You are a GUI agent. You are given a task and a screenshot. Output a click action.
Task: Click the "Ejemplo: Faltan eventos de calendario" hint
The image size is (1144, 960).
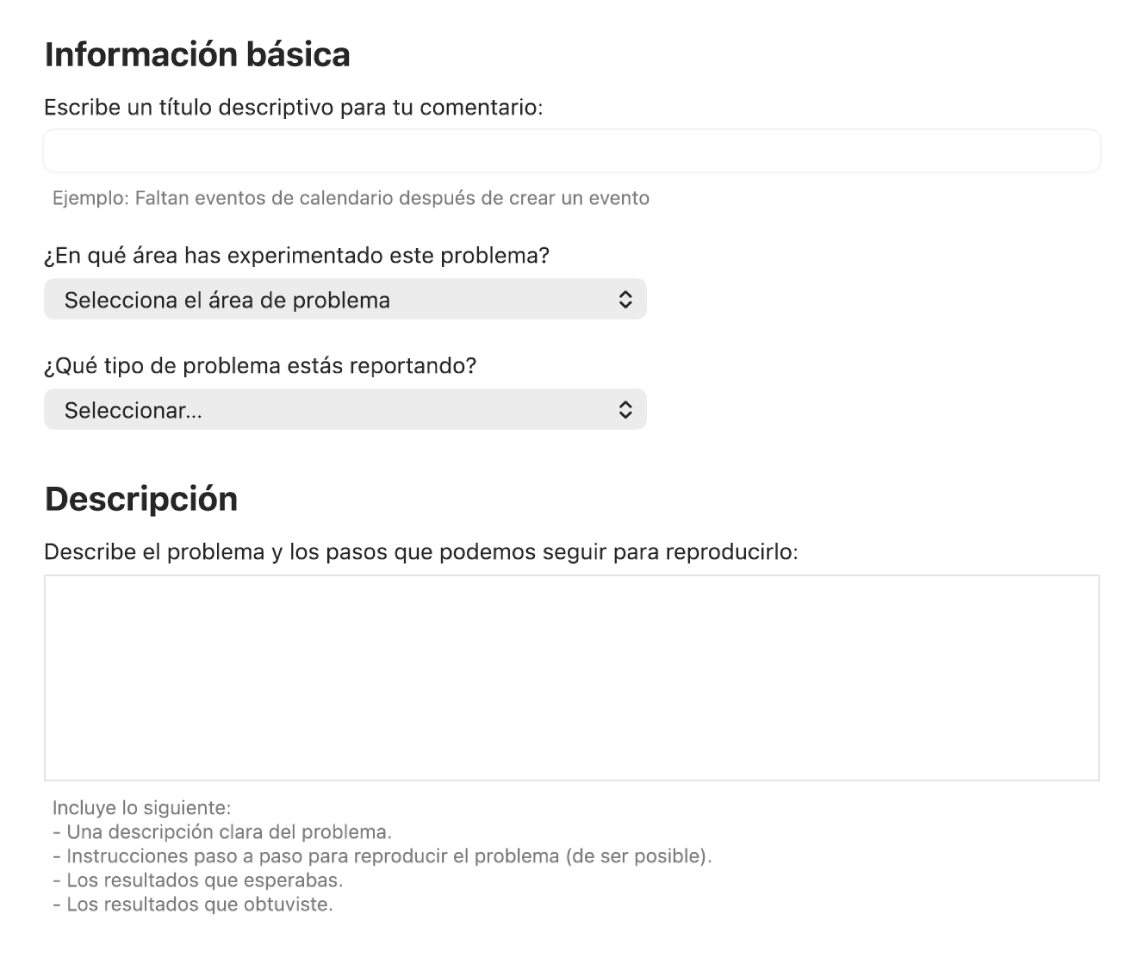tap(351, 198)
